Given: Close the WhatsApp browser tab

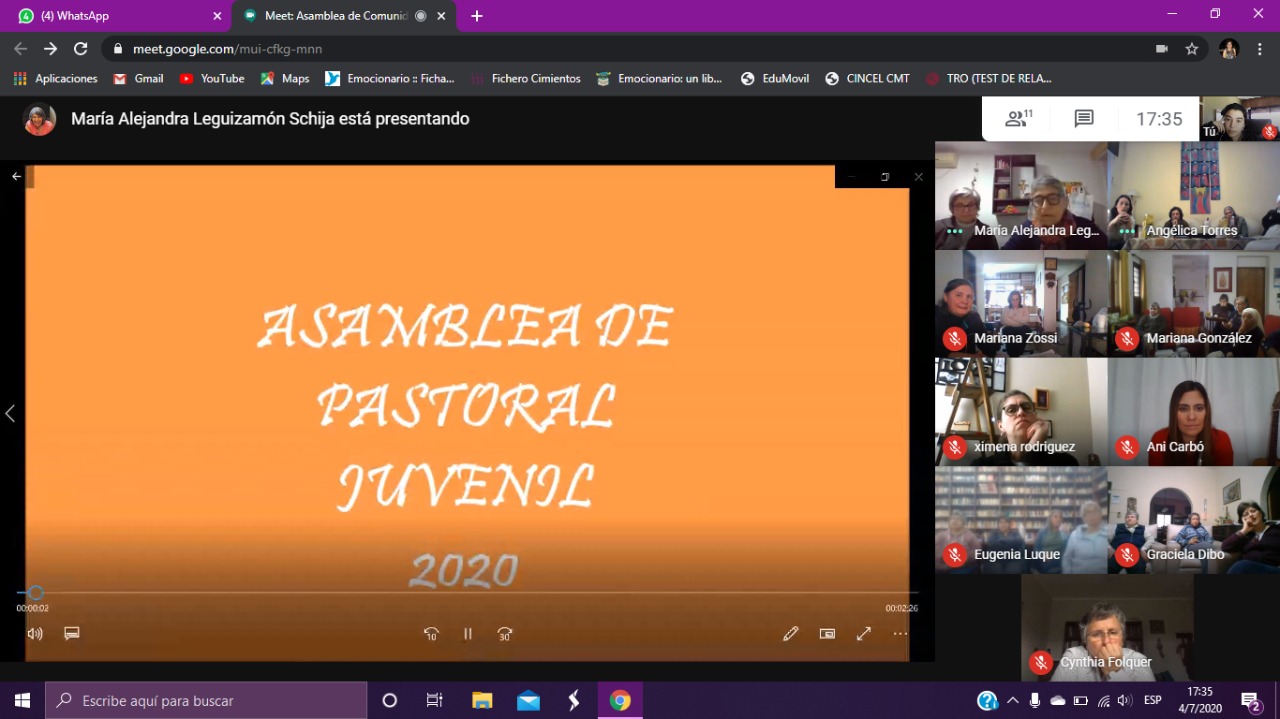Looking at the screenshot, I should [217, 16].
